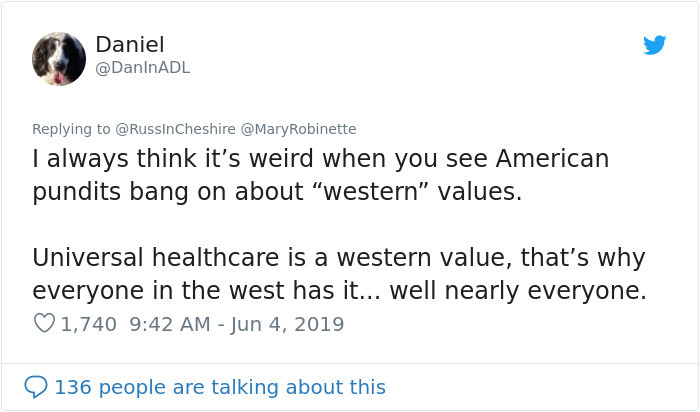Viewport: 700px width, 412px height.
Task: Like the tweet with the heart icon
Action: [44, 323]
